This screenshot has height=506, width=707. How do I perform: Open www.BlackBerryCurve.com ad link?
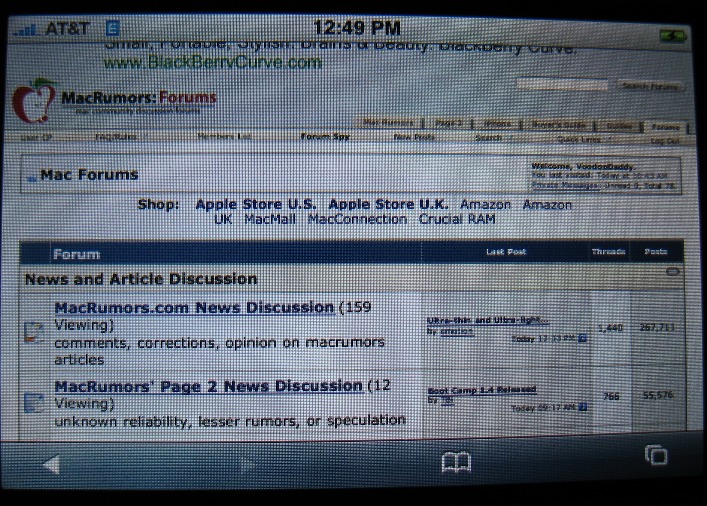coord(212,62)
